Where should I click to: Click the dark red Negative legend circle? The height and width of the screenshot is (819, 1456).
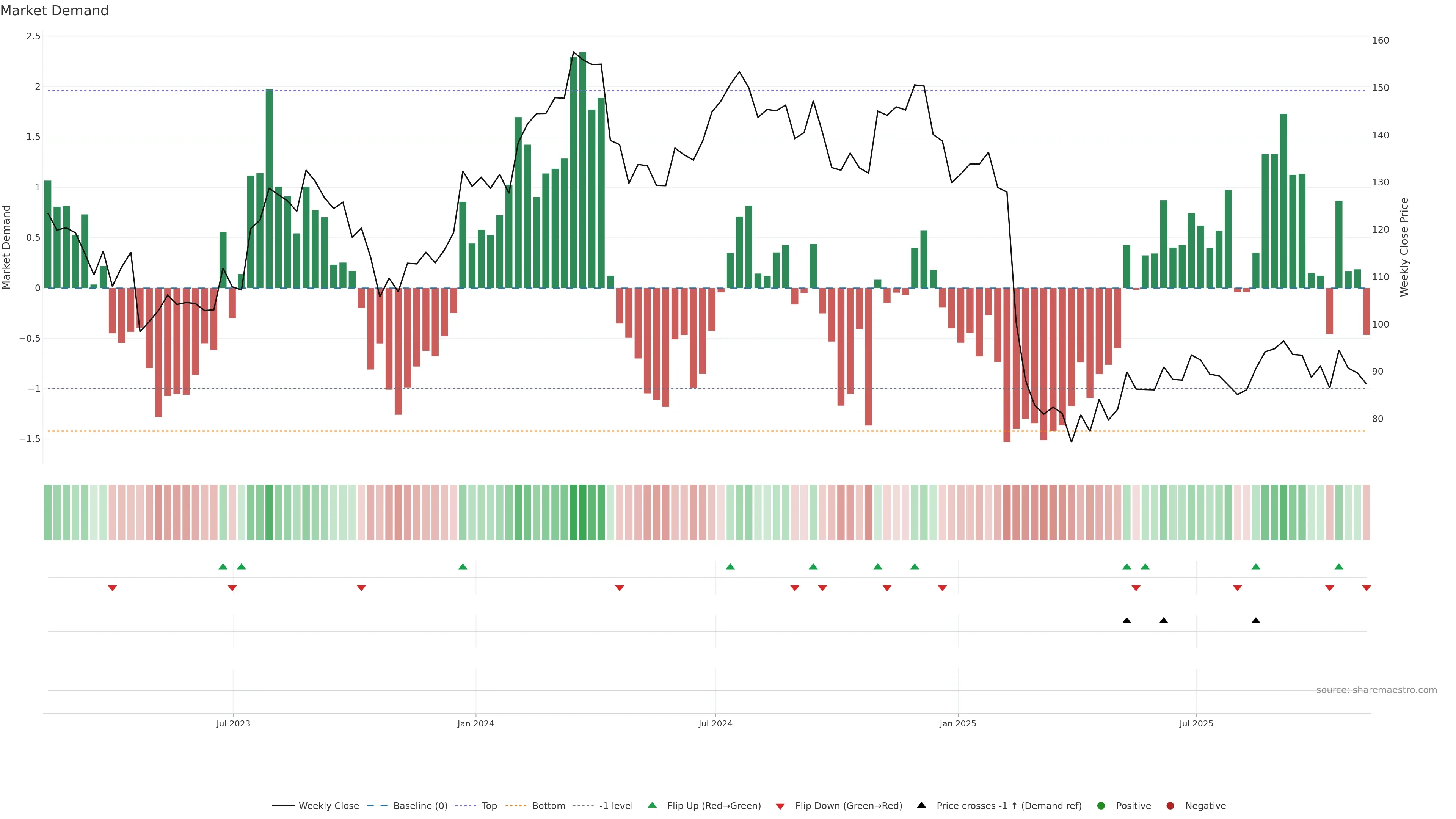(1170, 806)
